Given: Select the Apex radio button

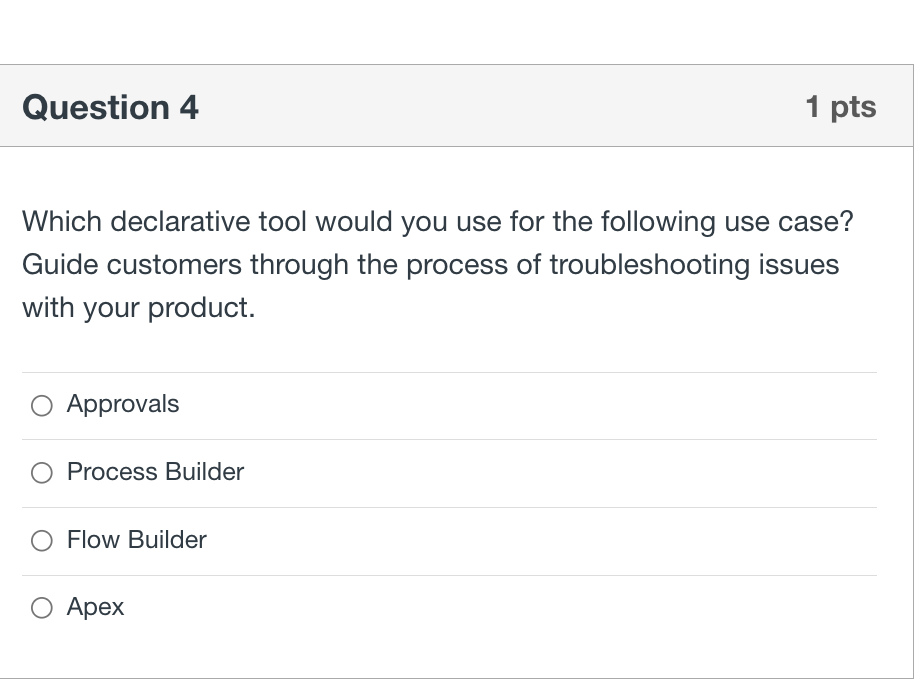Looking at the screenshot, I should (42, 607).
